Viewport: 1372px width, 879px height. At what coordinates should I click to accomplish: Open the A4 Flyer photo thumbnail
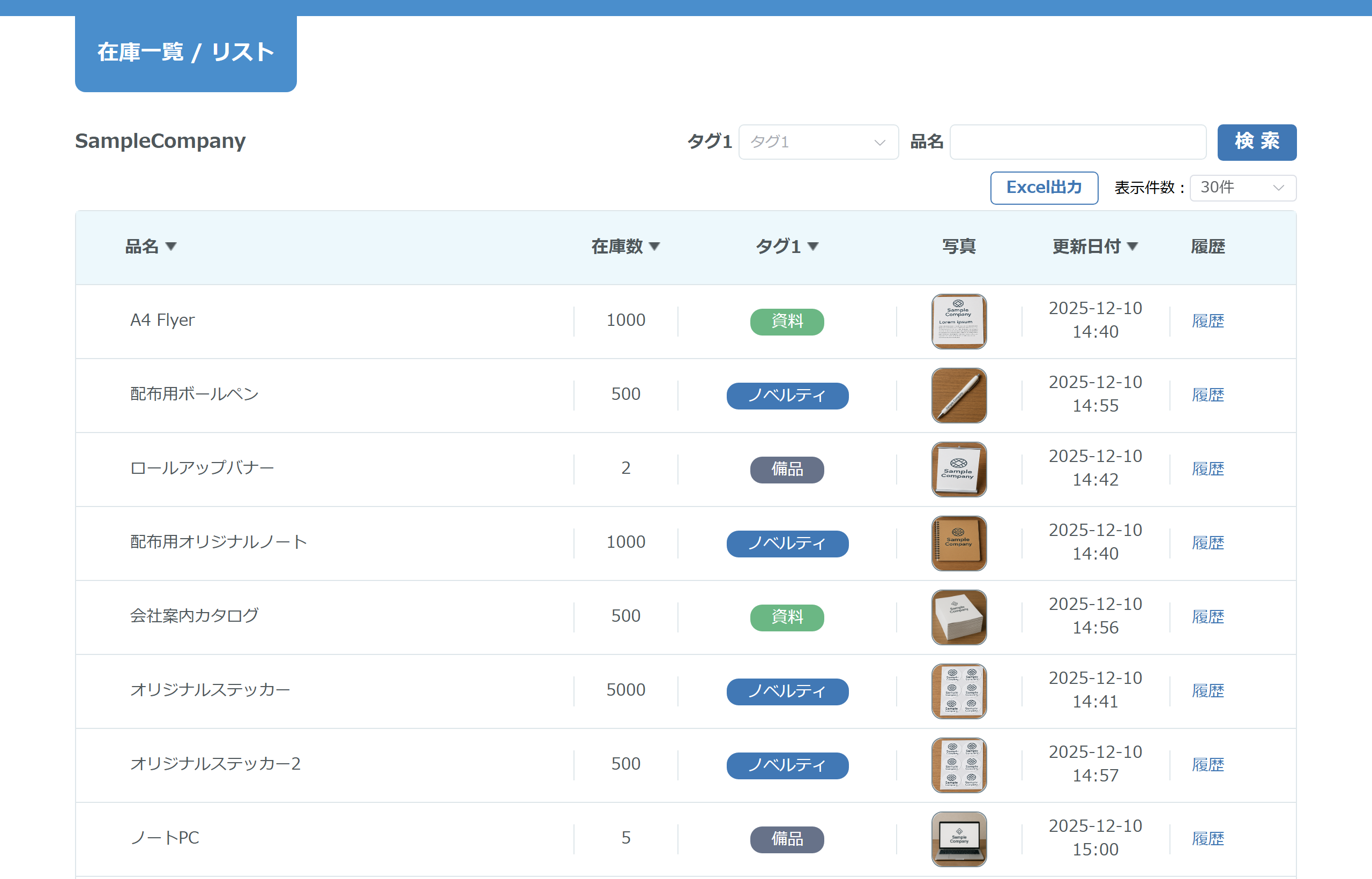959,322
